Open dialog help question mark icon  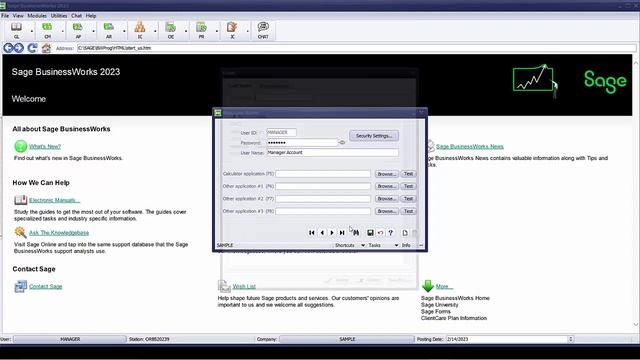click(391, 233)
